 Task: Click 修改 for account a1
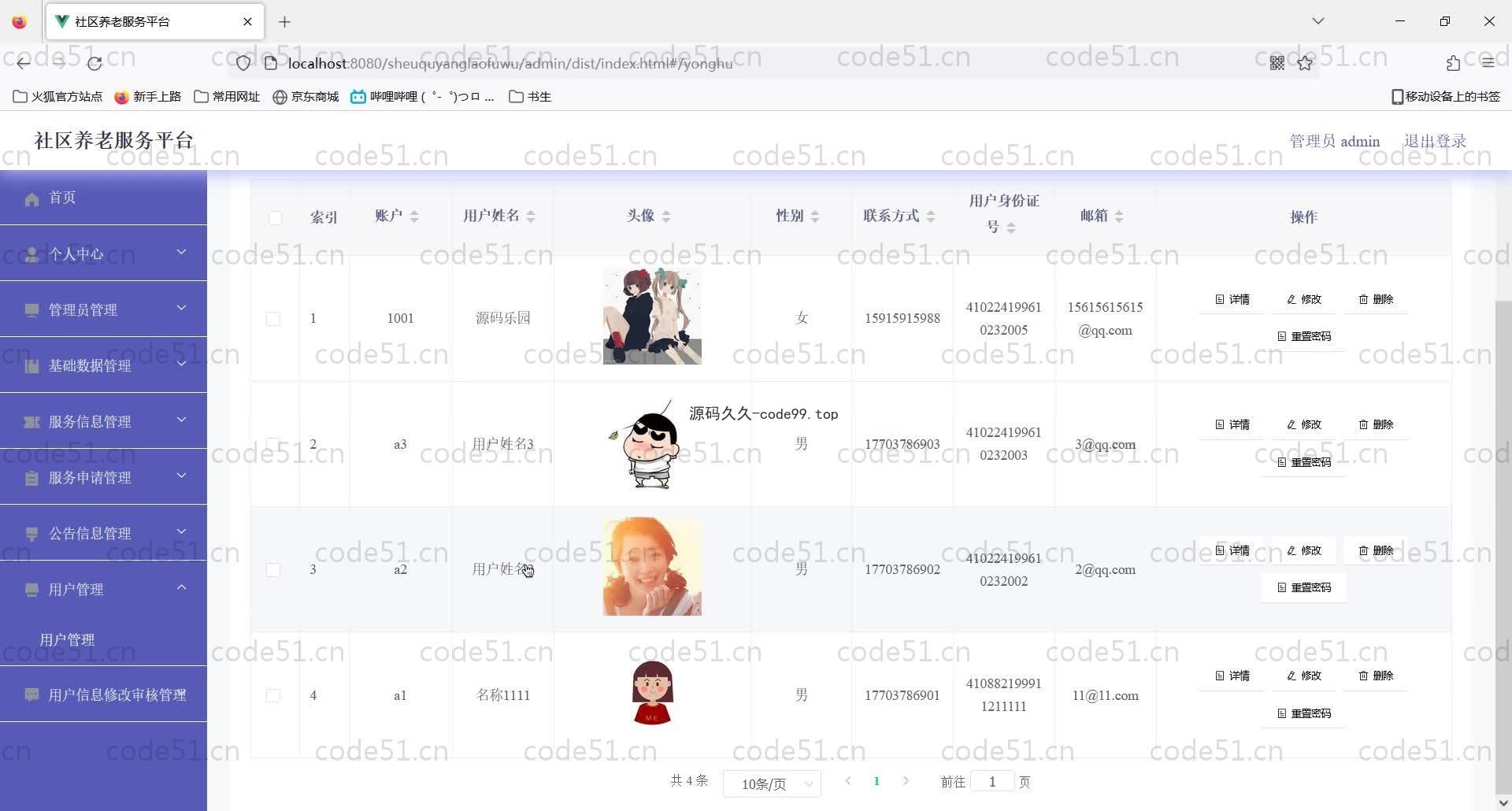[1304, 676]
